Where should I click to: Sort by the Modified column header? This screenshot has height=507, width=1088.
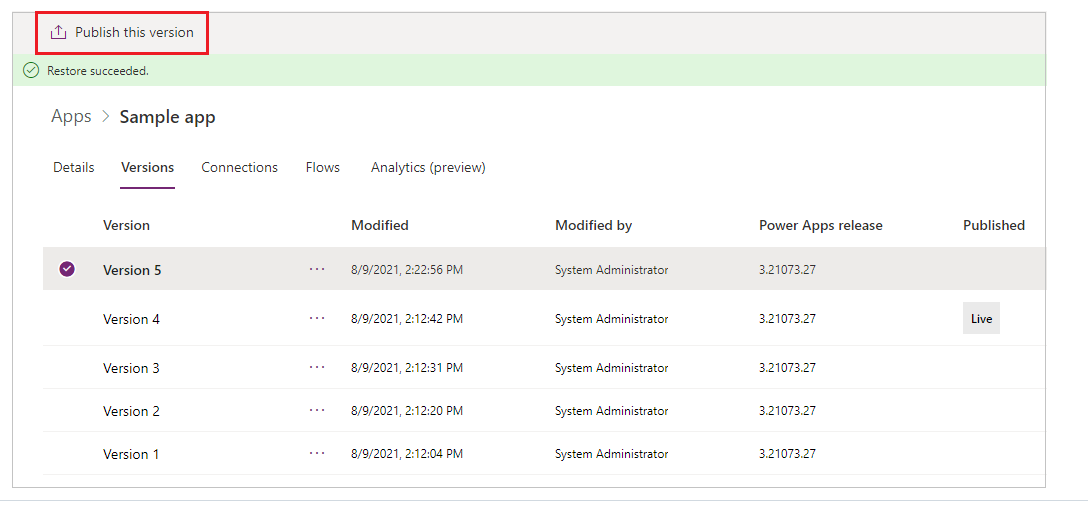click(x=380, y=225)
